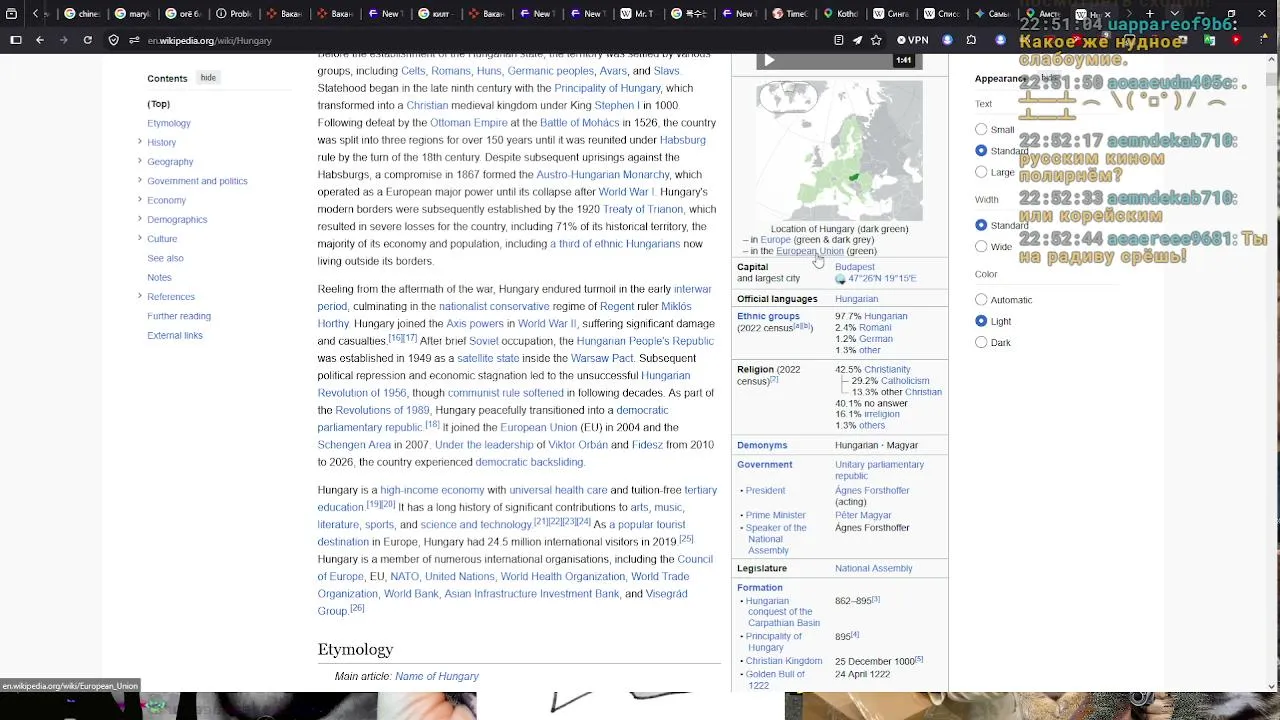Viewport: 1280px width, 720px height.
Task: Bookmark this page with the star icon
Action: (876, 40)
